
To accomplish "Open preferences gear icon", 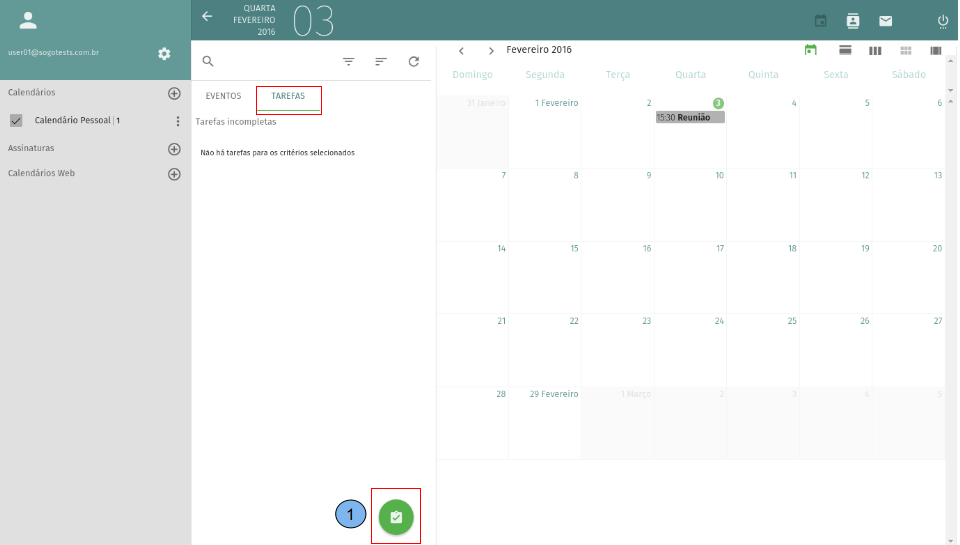I will point(164,53).
